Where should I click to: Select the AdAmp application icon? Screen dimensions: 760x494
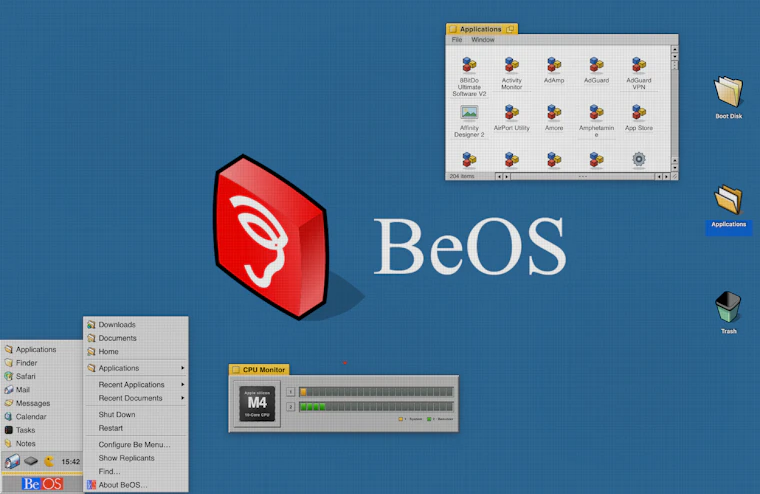[554, 65]
